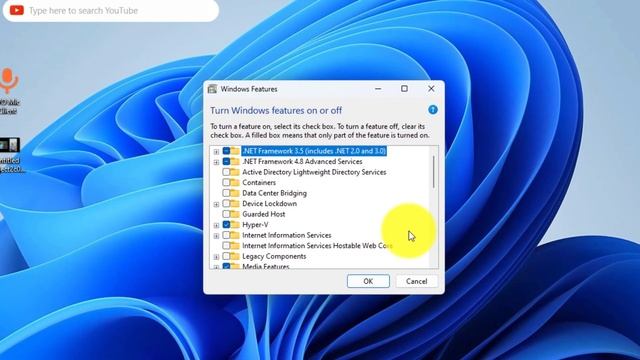Expand Legacy Components tree node
The image size is (640, 360).
(x=216, y=257)
